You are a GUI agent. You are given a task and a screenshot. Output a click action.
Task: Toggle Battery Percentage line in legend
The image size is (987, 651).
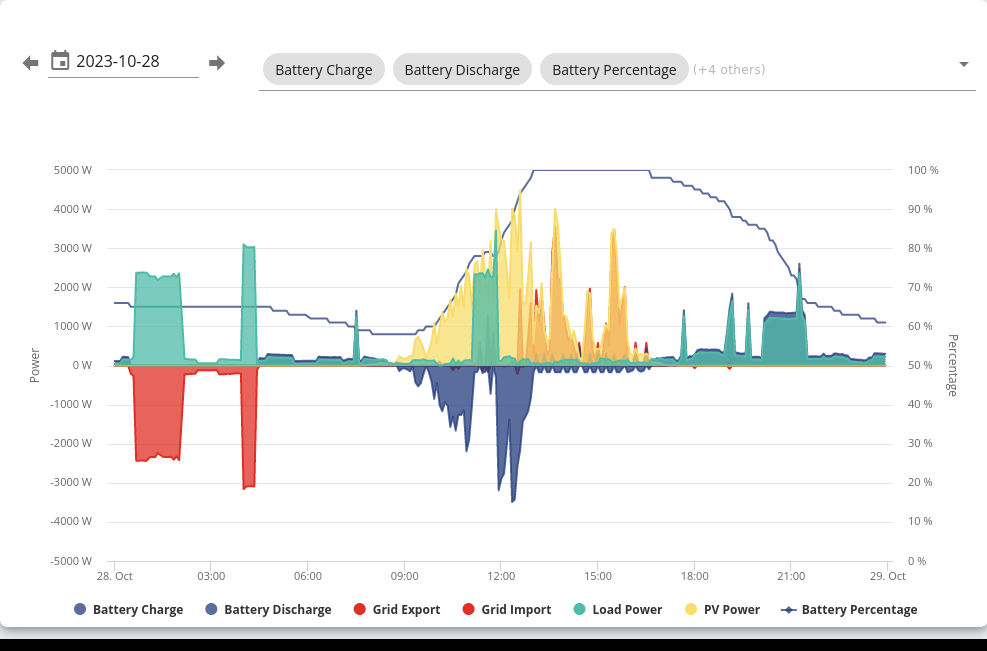pos(849,609)
